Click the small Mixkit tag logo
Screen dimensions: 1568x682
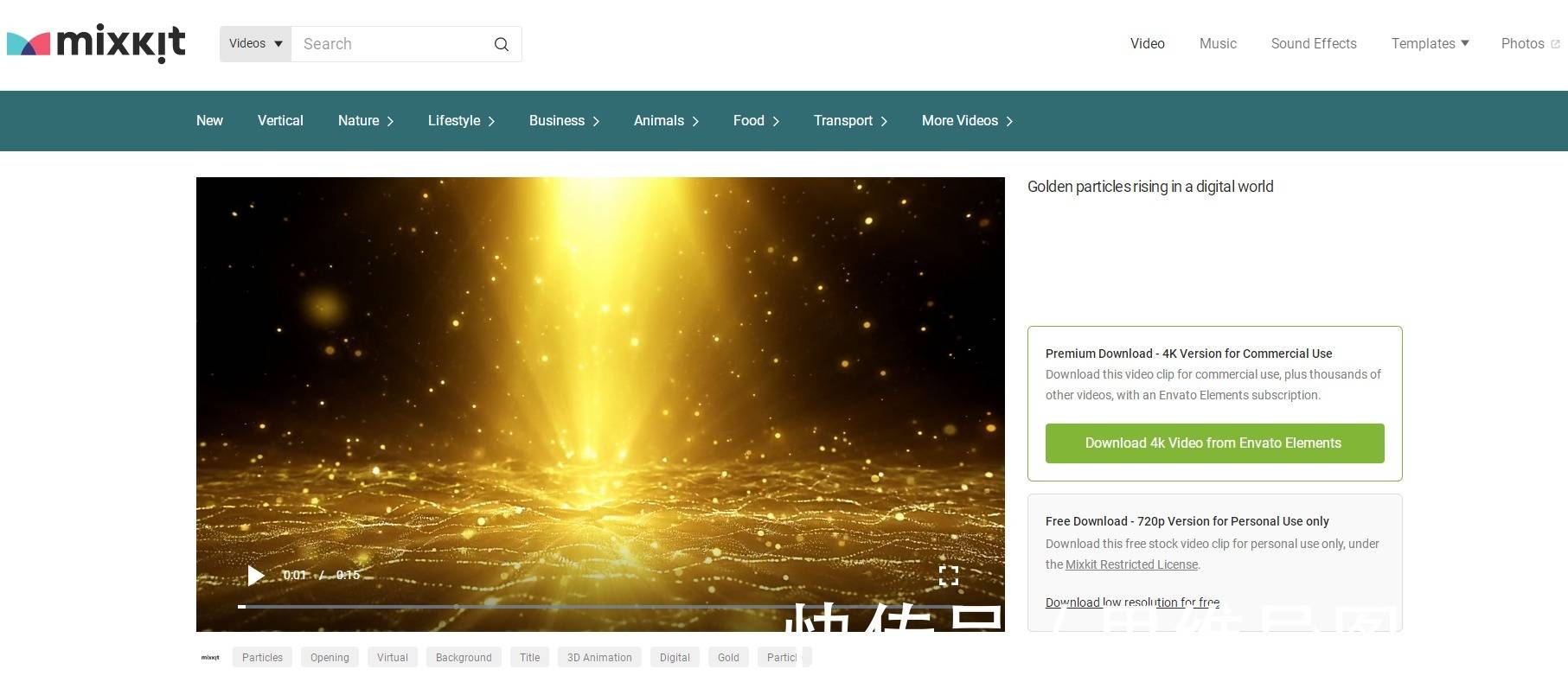(x=210, y=658)
